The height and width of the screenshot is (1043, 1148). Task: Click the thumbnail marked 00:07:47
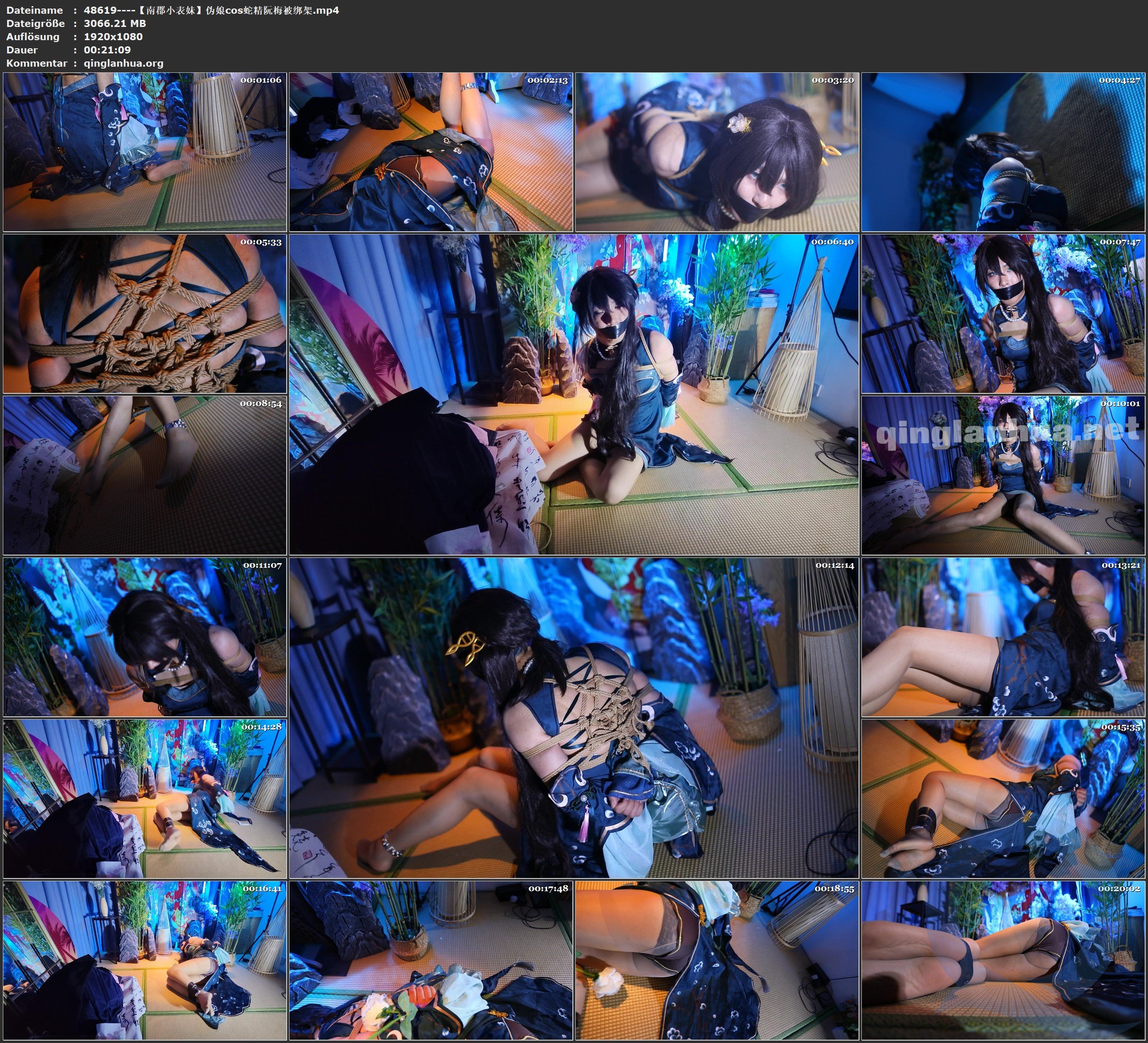1003,313
